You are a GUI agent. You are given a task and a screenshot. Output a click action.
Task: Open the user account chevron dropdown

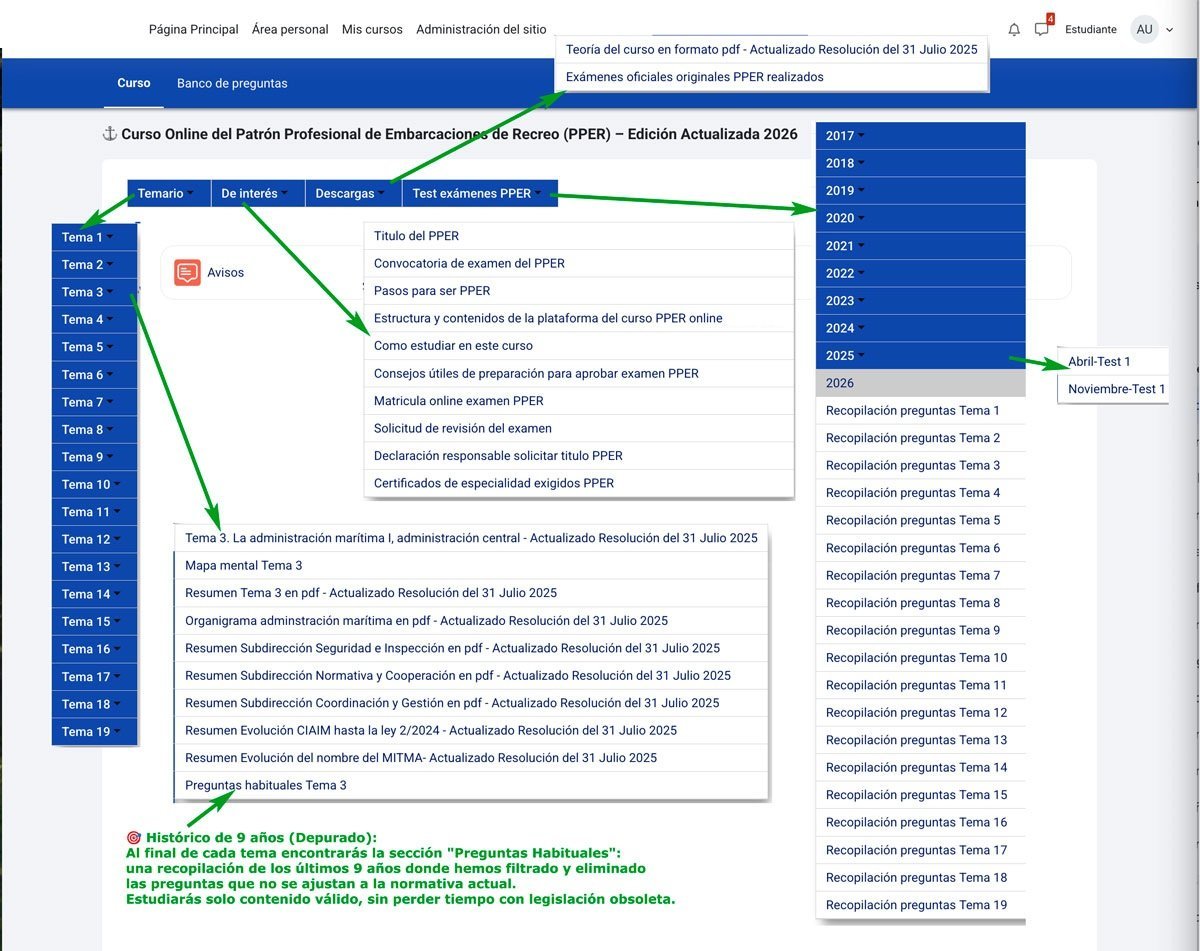1168,29
